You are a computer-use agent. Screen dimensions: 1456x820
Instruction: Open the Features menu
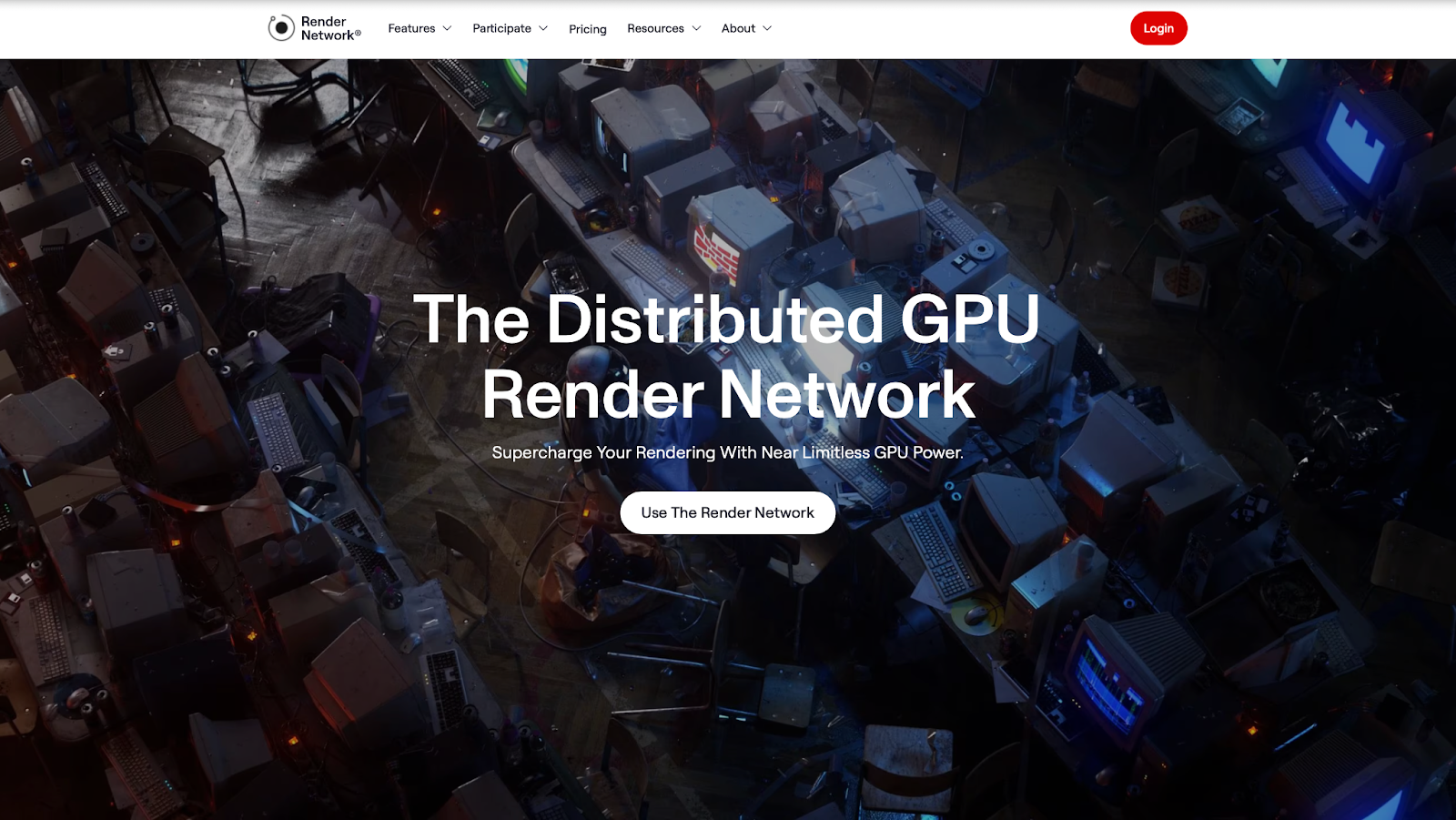pos(411,28)
